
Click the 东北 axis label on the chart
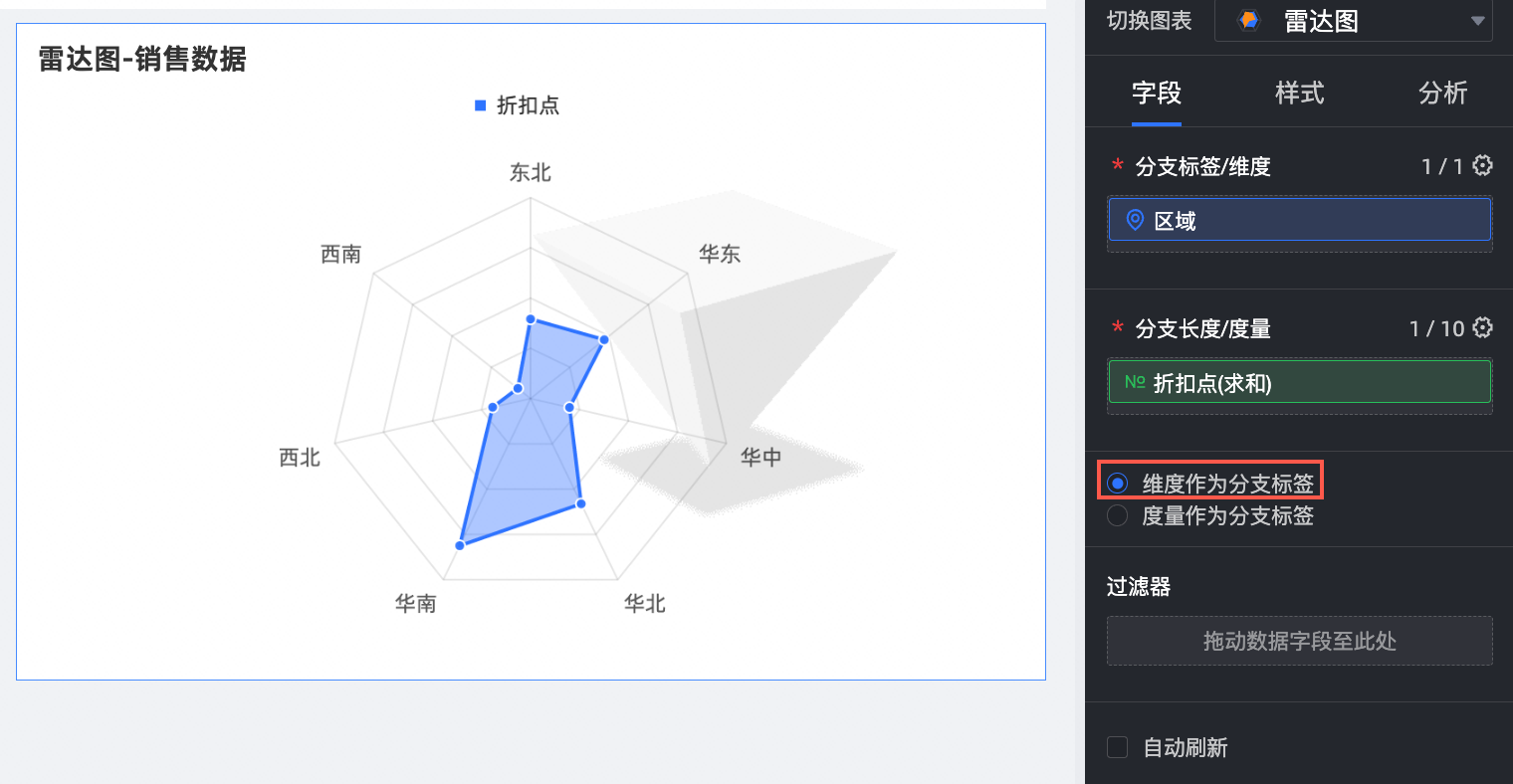click(530, 173)
